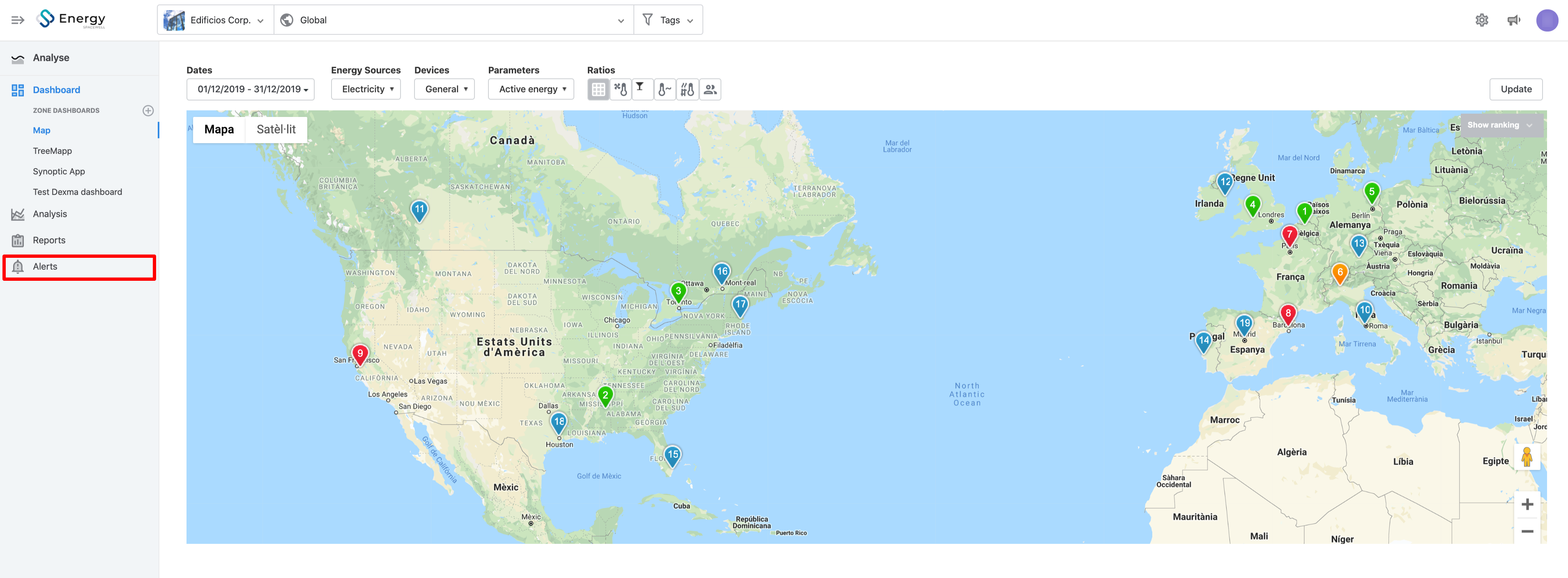The image size is (1568, 578).
Task: Select the grid surface ratio icon
Action: tap(598, 89)
